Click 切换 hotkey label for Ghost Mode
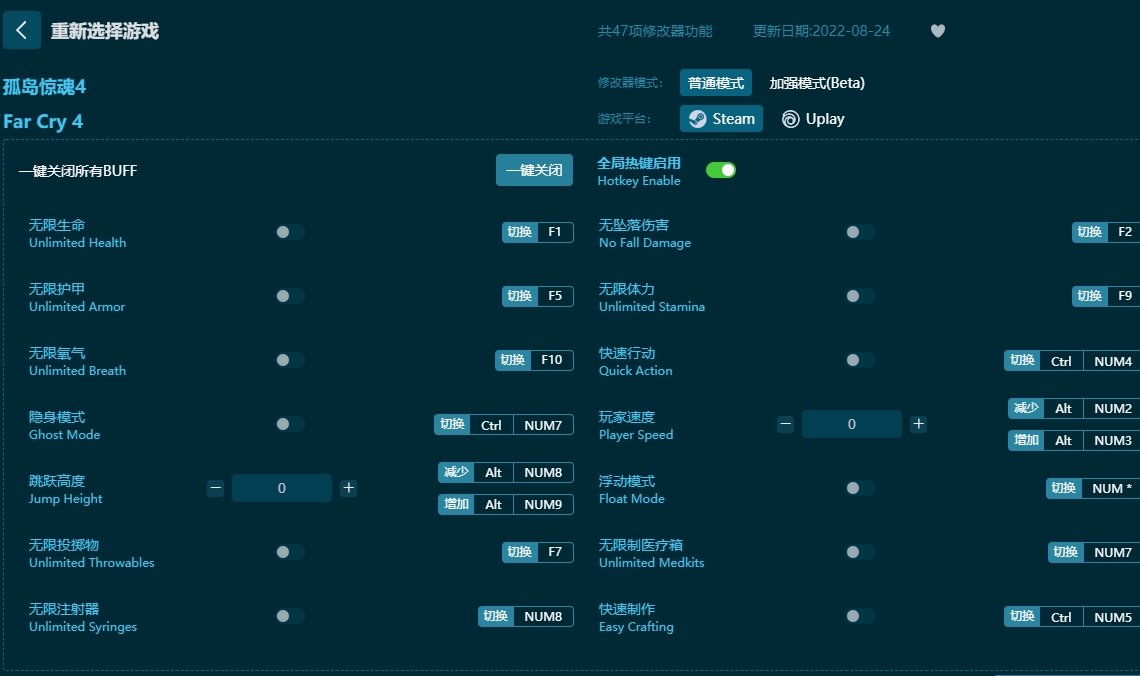Image resolution: width=1140 pixels, height=676 pixels. pos(452,424)
